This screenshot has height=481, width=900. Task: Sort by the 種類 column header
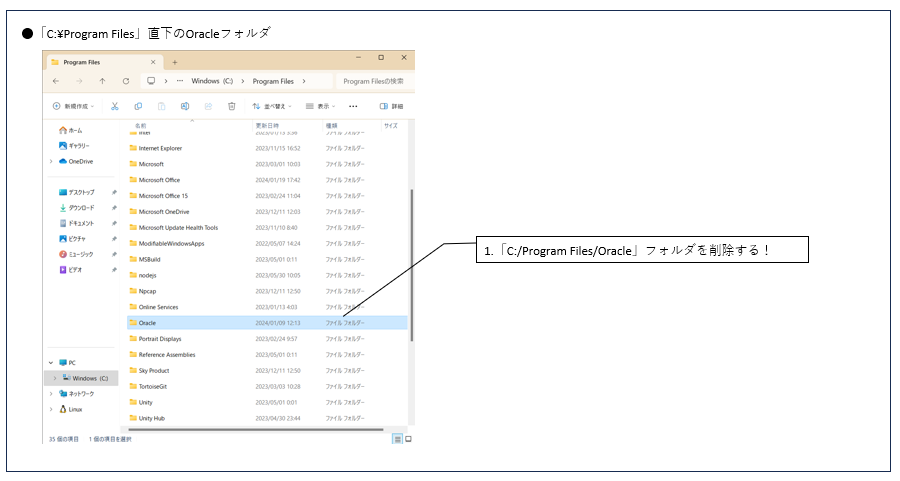point(331,125)
